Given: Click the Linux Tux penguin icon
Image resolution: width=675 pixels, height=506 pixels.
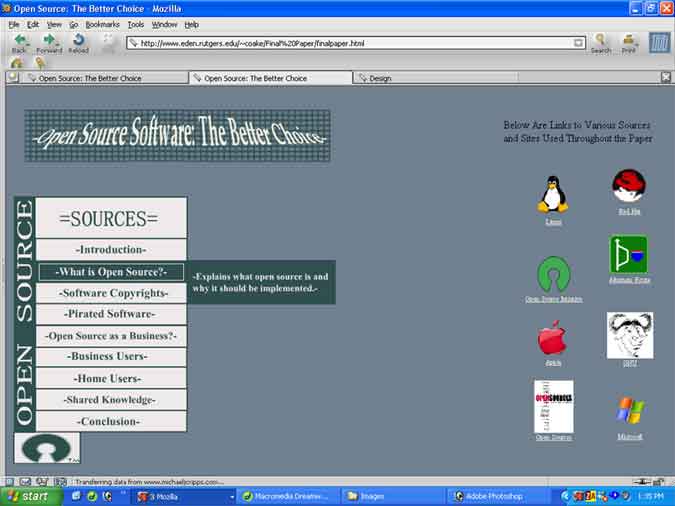Looking at the screenshot, I should [552, 194].
